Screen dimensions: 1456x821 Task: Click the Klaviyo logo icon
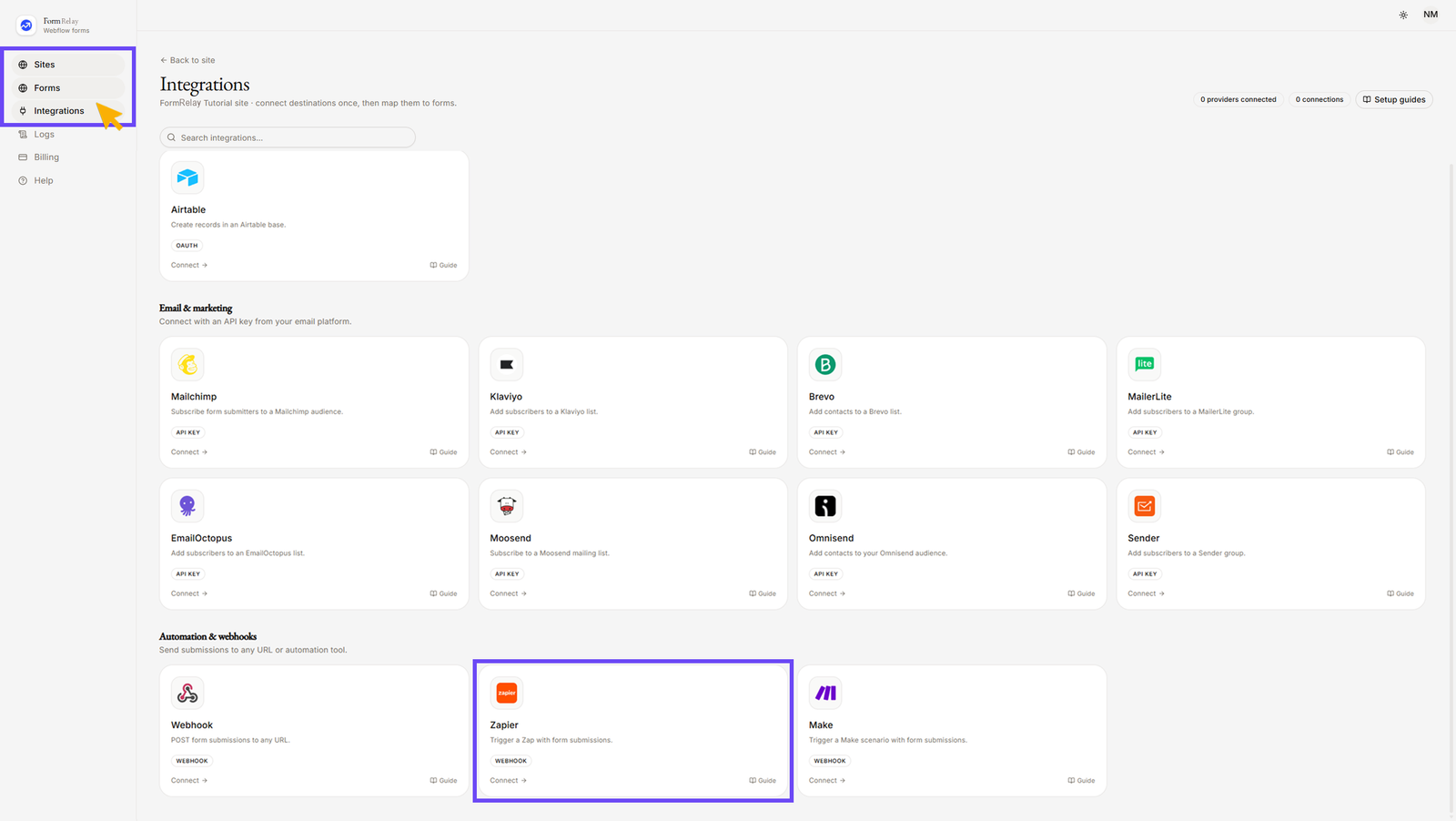click(507, 364)
